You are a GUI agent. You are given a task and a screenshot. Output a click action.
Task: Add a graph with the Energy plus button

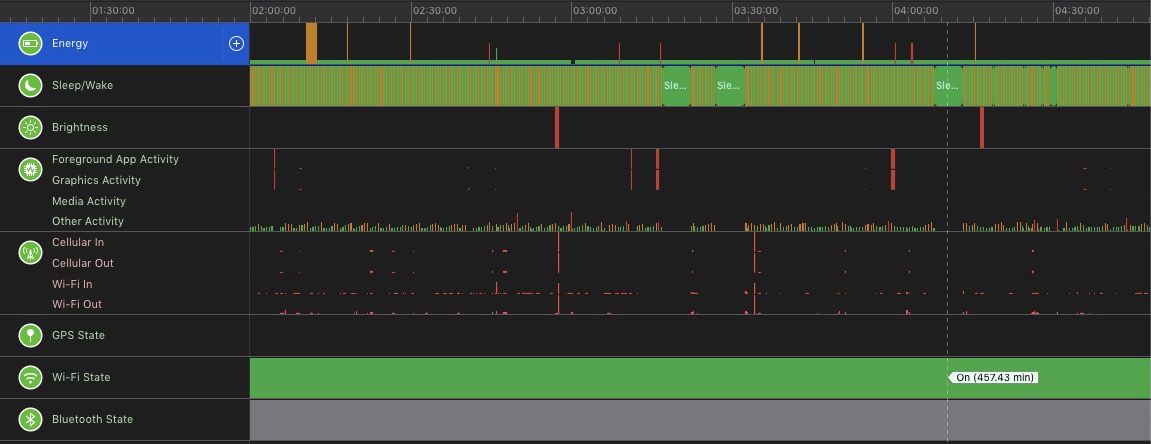[x=236, y=43]
